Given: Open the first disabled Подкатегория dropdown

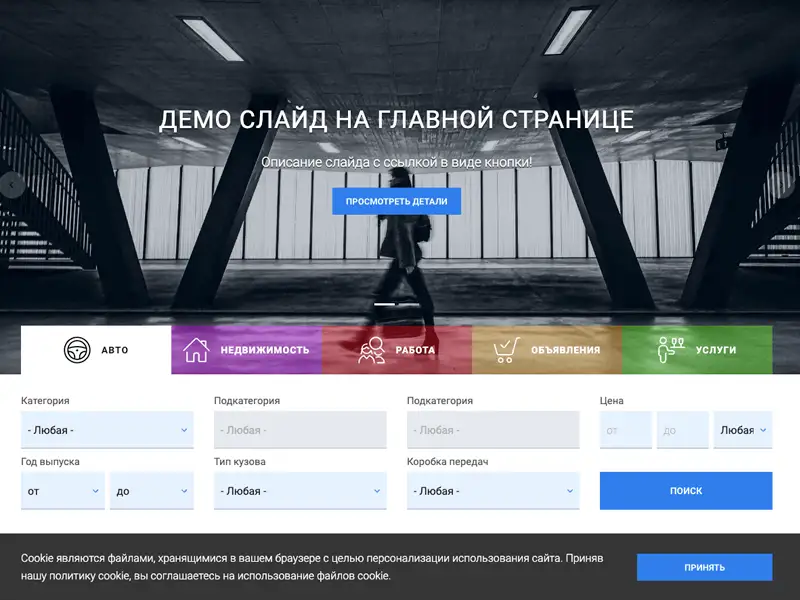Looking at the screenshot, I should 300,430.
